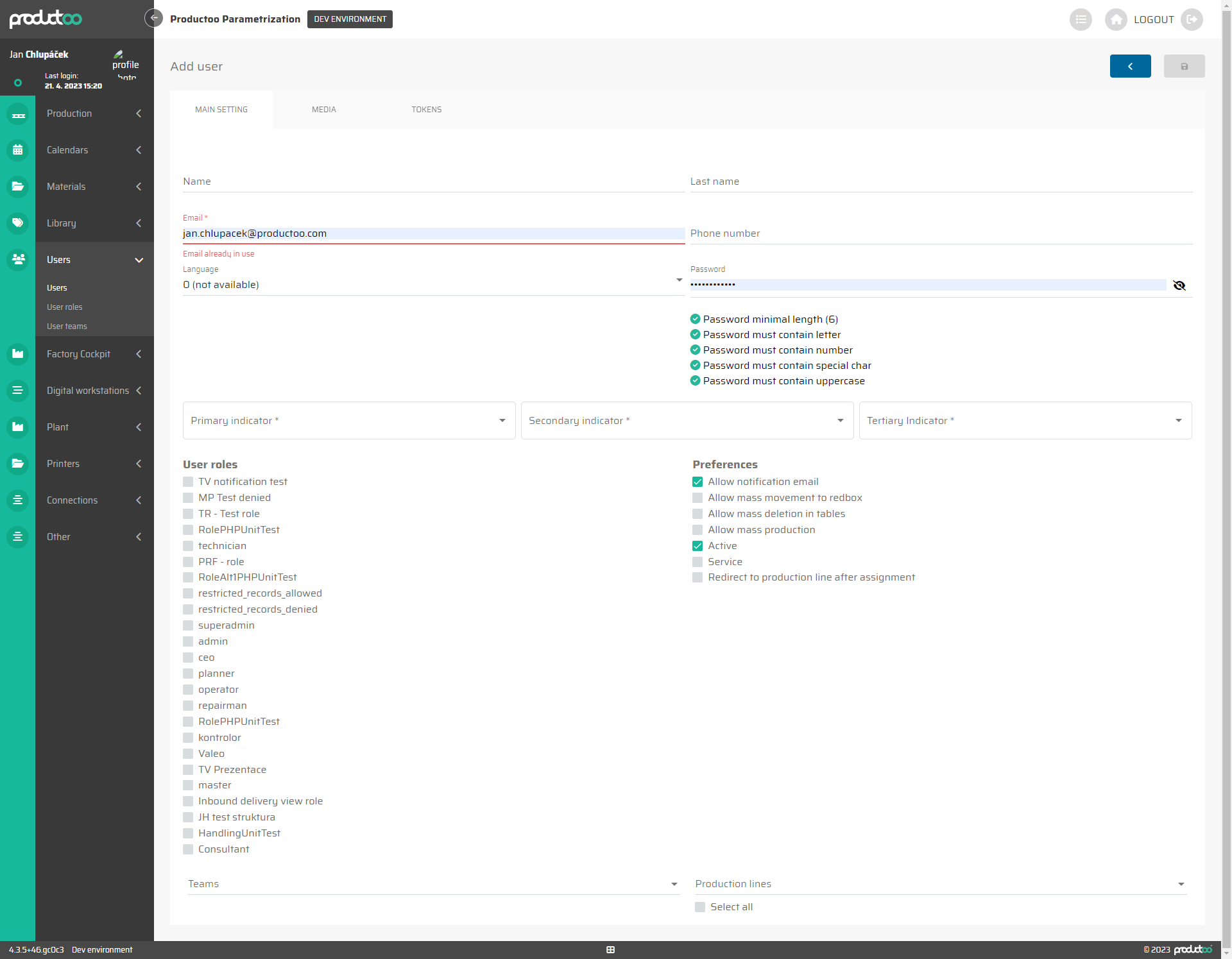
Task: Click the sidebar collapse arrow icon
Action: (153, 18)
